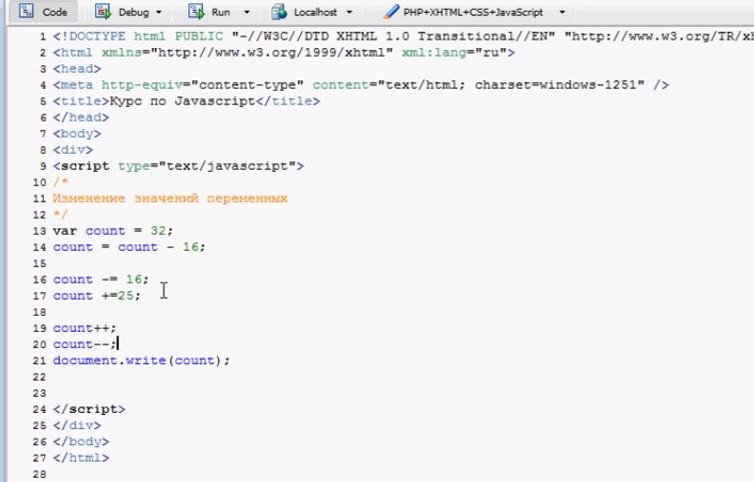
Task: Click the Run play icon
Action: [x=196, y=11]
